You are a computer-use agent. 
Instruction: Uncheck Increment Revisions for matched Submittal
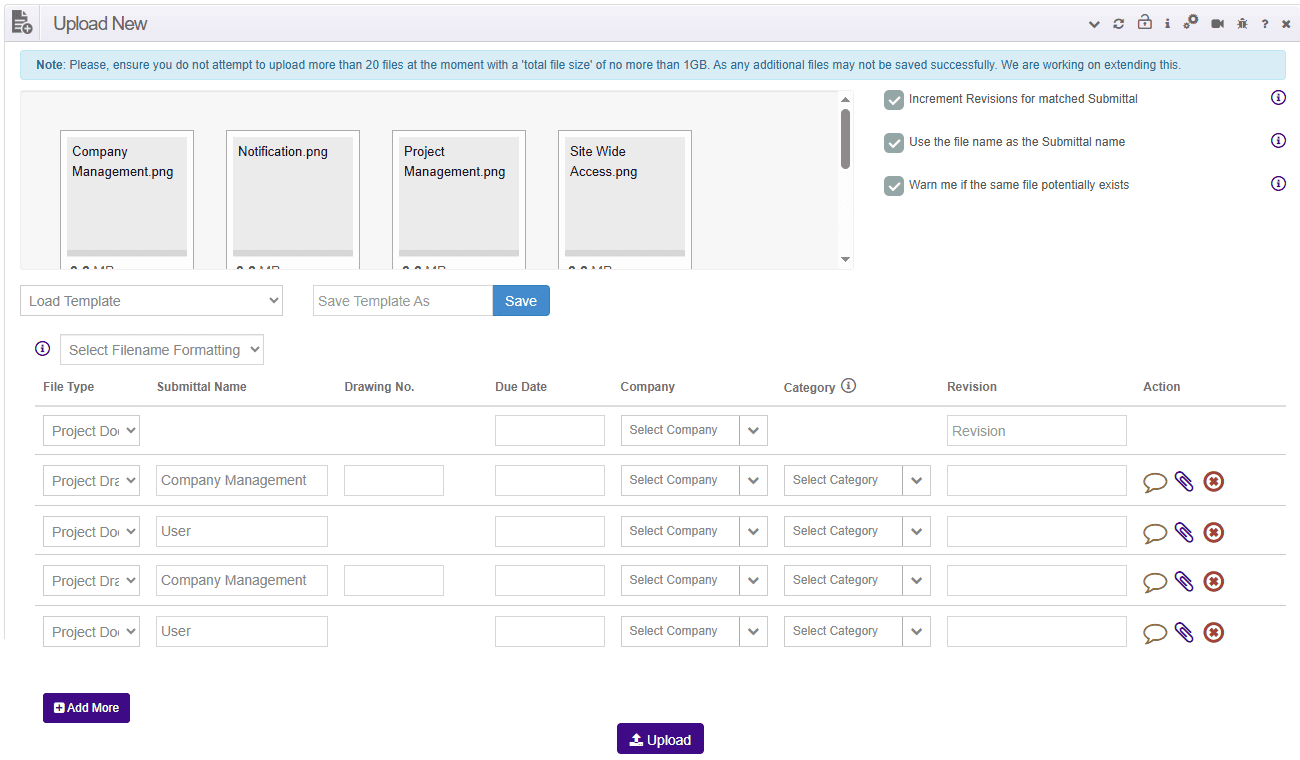(894, 100)
